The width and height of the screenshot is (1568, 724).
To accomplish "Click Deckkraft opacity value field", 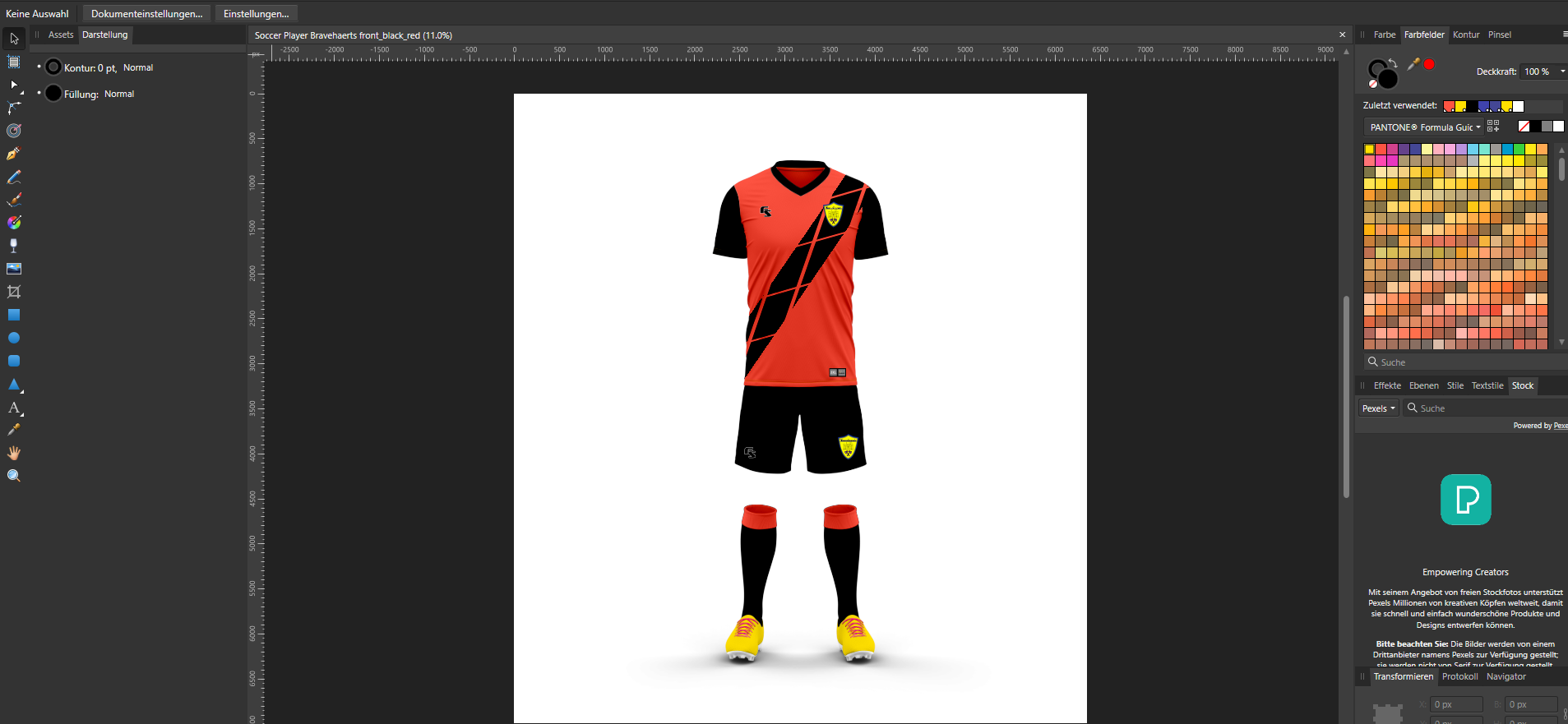I will (x=1538, y=71).
